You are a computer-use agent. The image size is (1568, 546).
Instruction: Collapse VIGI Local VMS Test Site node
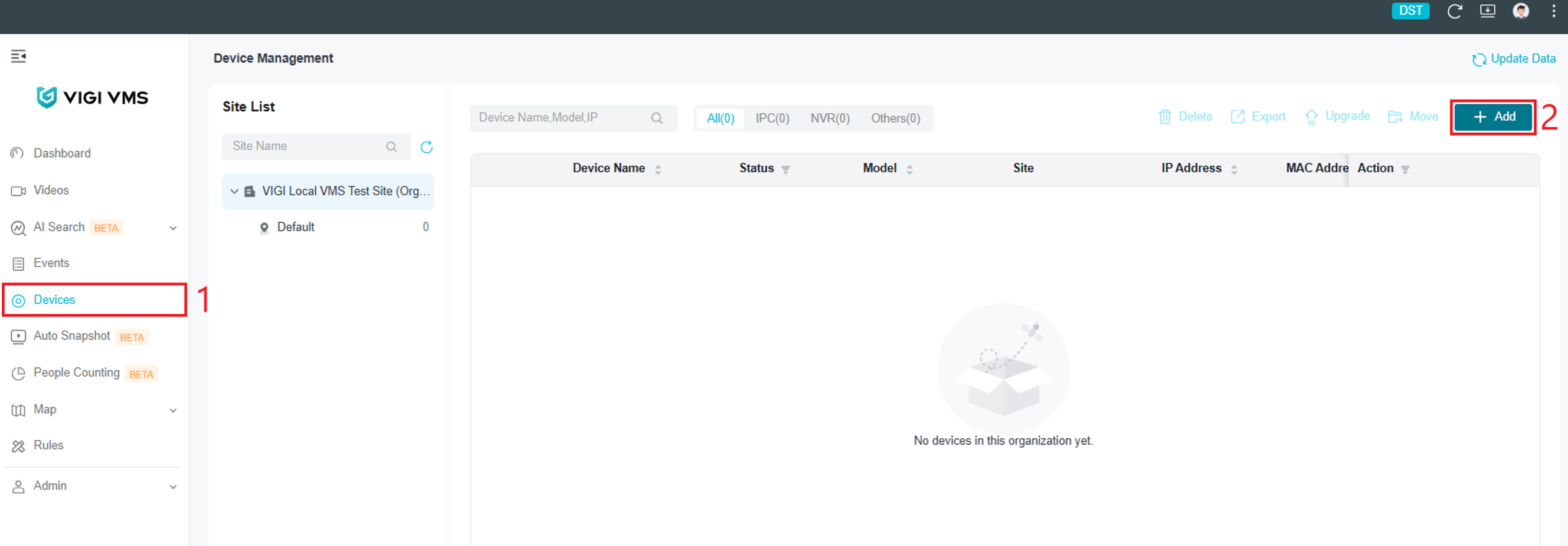pos(234,191)
